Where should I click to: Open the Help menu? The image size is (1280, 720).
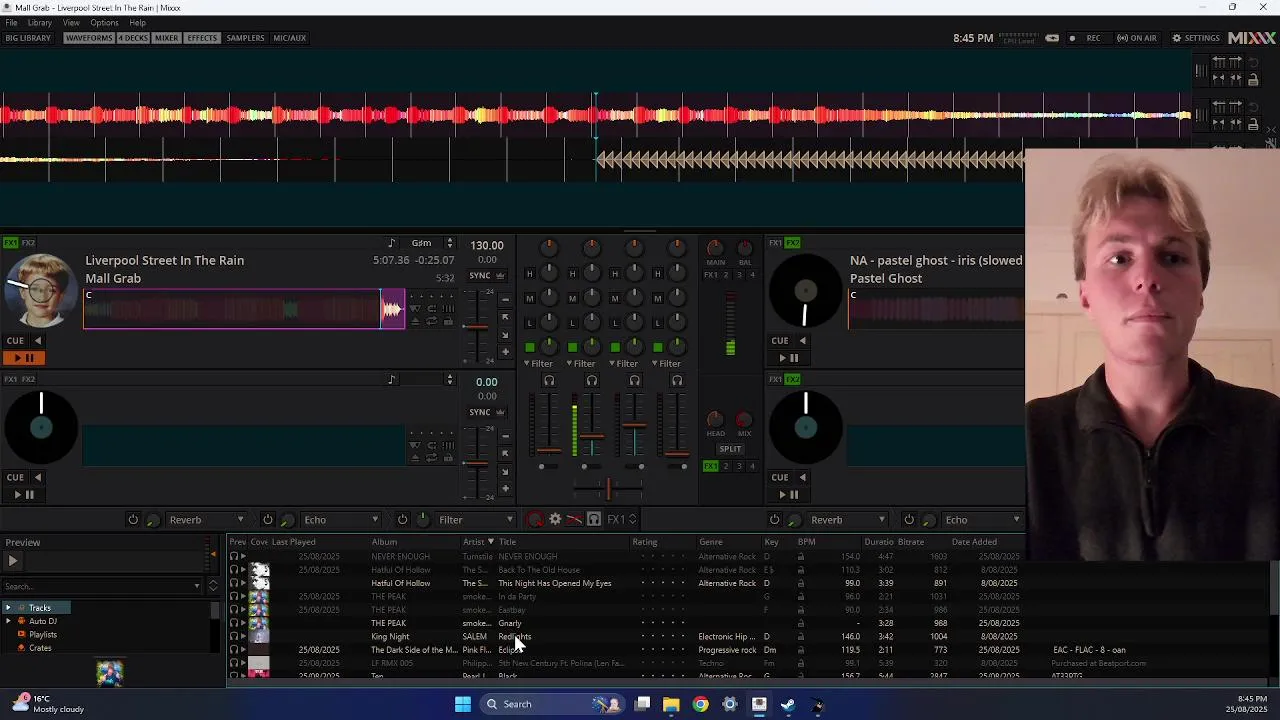(137, 23)
